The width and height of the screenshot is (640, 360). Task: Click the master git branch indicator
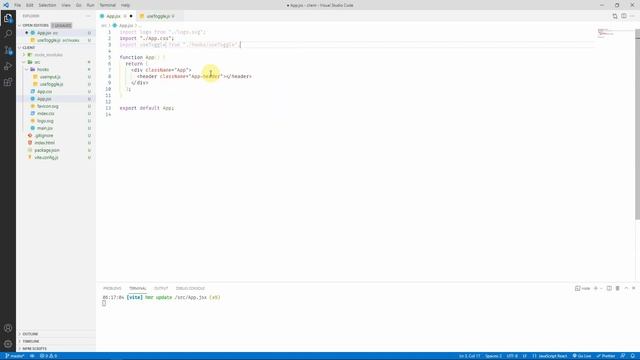[14, 356]
